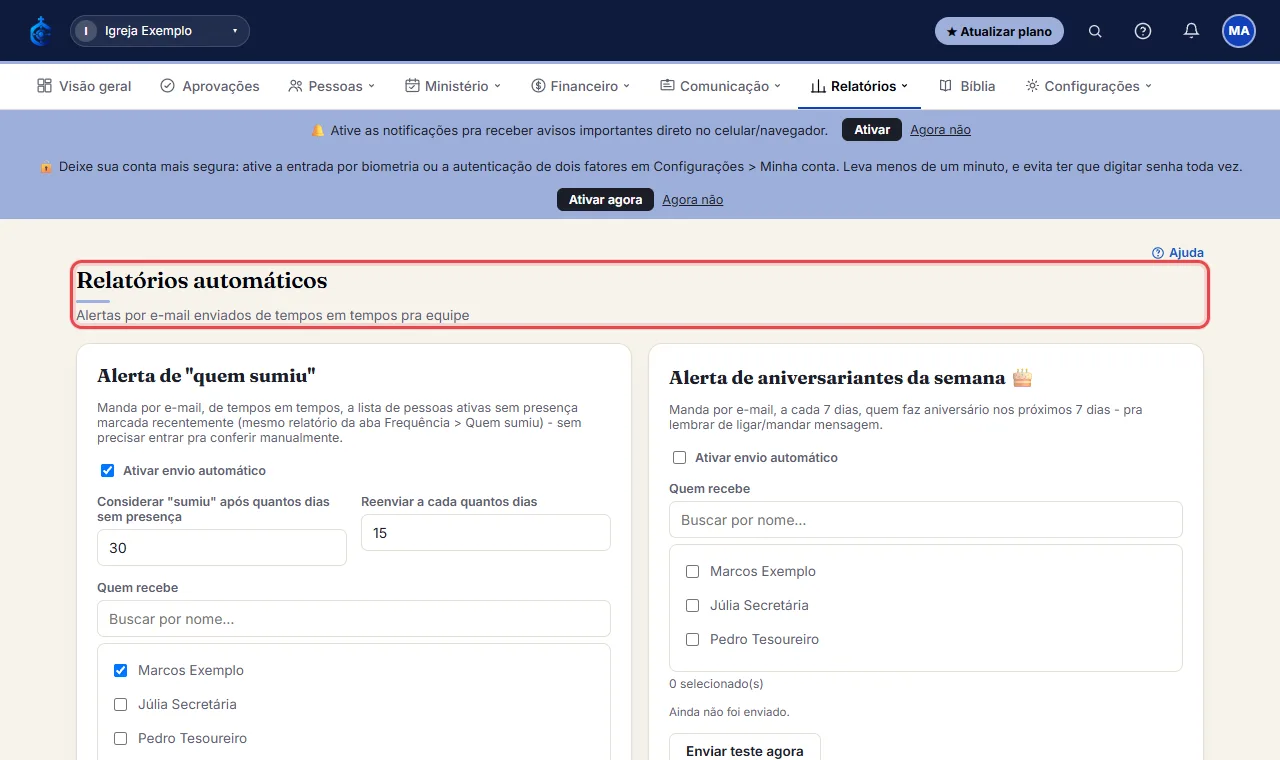Expand the Comunicação menu
The width and height of the screenshot is (1280, 760).
[x=720, y=86]
